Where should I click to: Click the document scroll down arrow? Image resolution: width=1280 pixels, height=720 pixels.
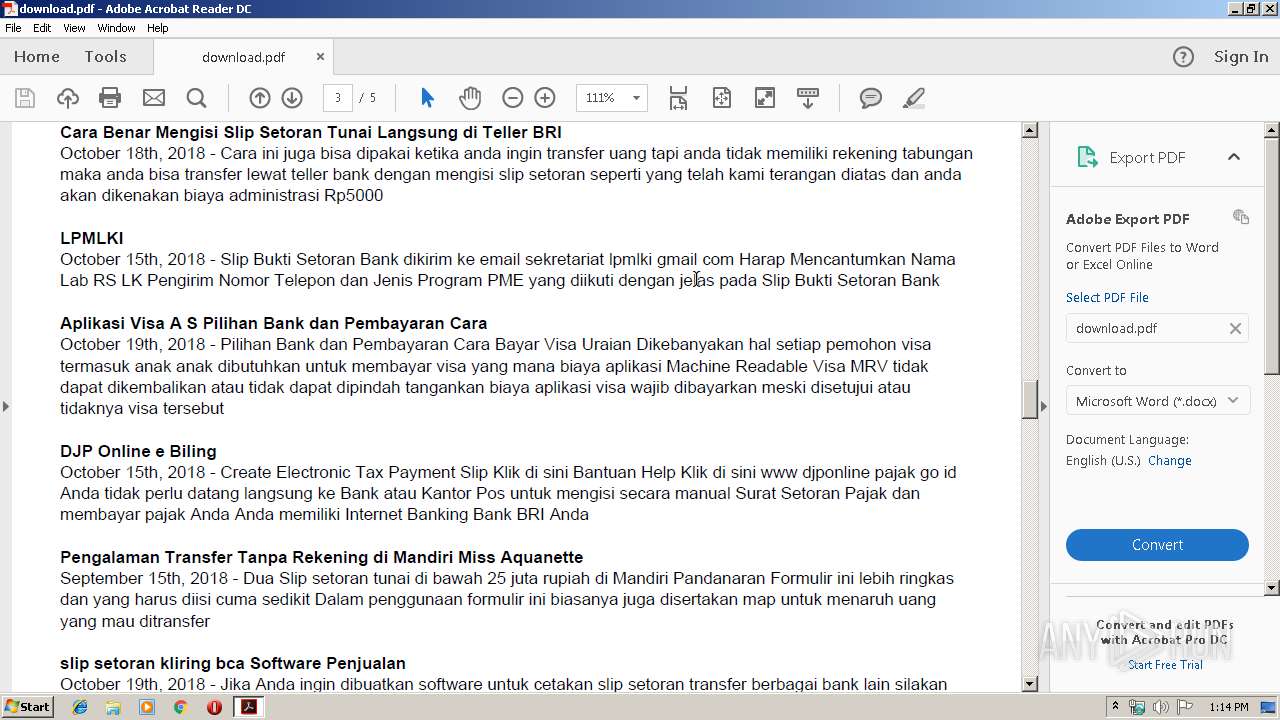[1030, 684]
